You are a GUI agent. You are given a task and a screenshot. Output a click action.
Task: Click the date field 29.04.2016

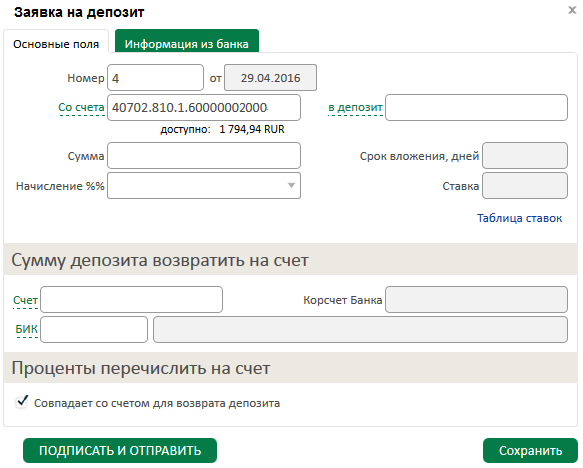[x=270, y=78]
